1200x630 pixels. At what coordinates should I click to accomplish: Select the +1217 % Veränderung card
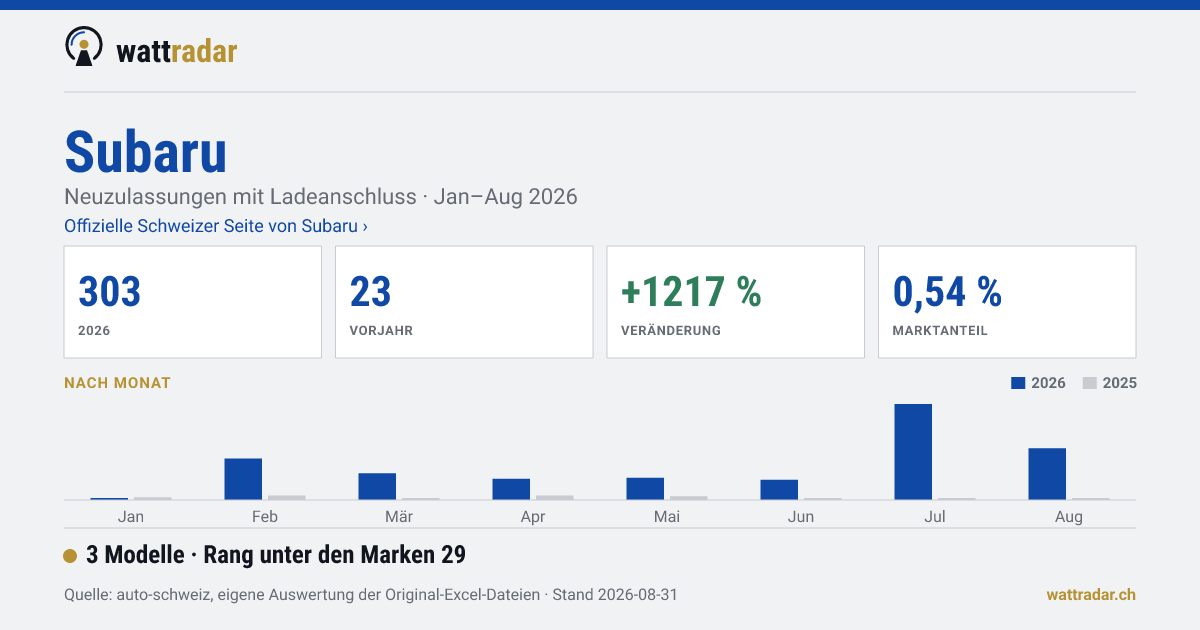pyautogui.click(x=736, y=302)
